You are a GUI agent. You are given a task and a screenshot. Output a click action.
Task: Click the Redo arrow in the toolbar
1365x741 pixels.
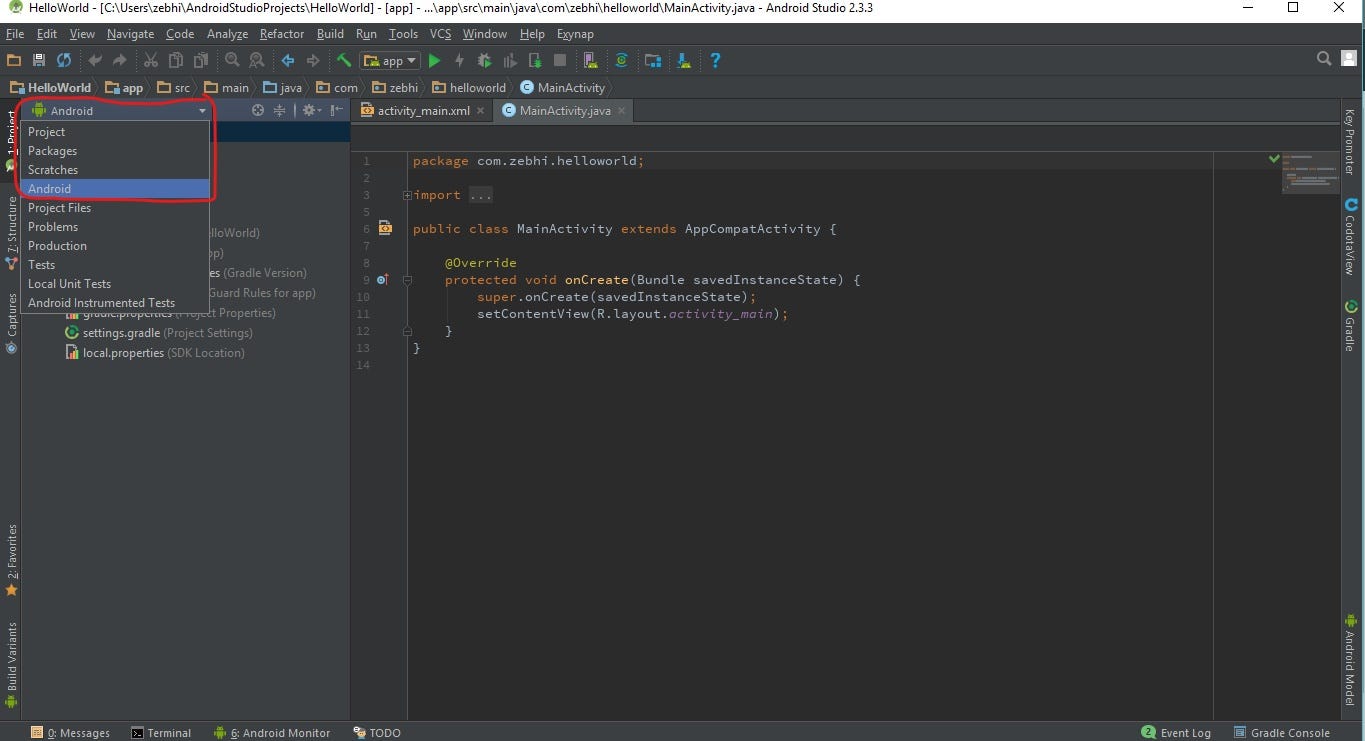point(121,60)
